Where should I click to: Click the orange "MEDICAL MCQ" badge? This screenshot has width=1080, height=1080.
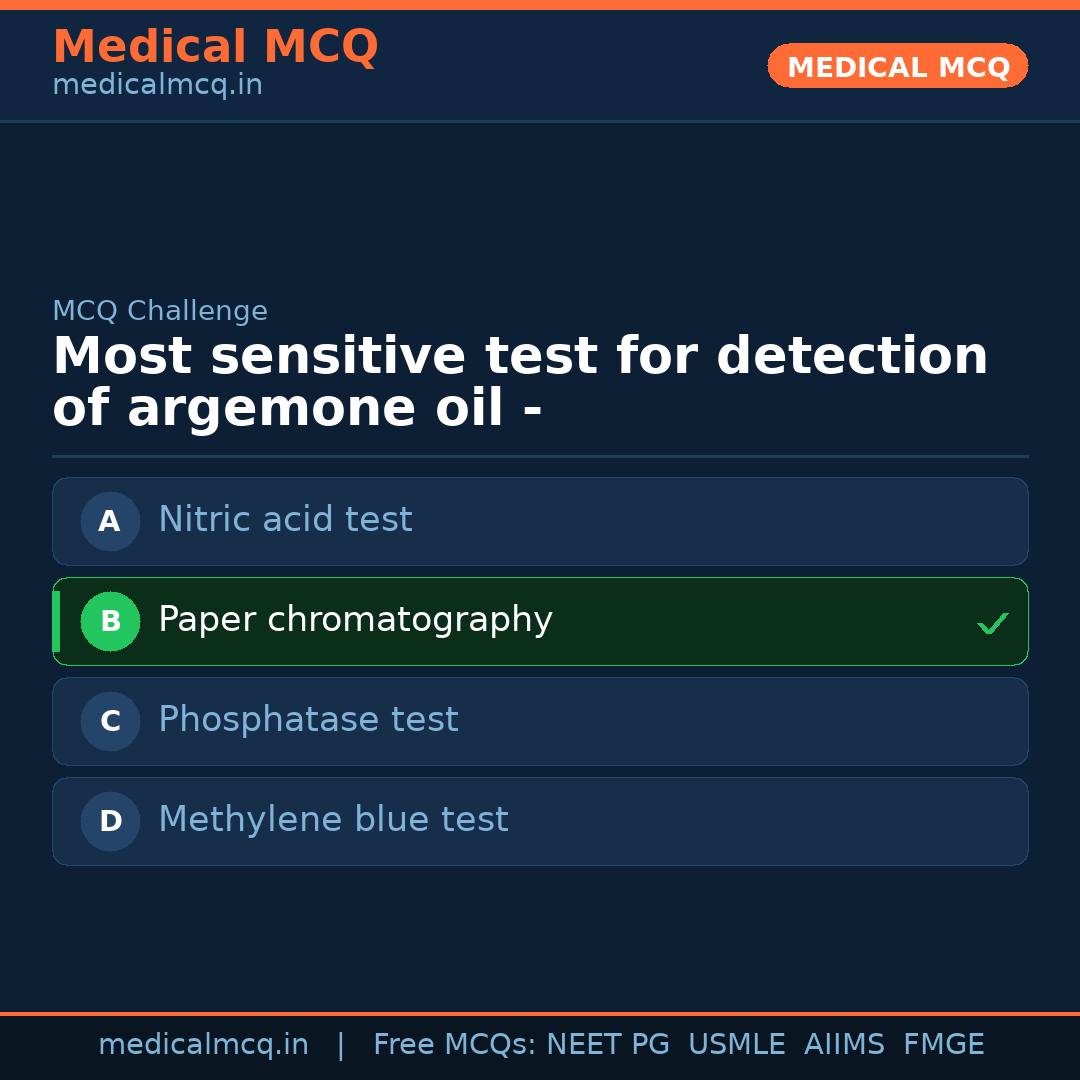[x=897, y=66]
